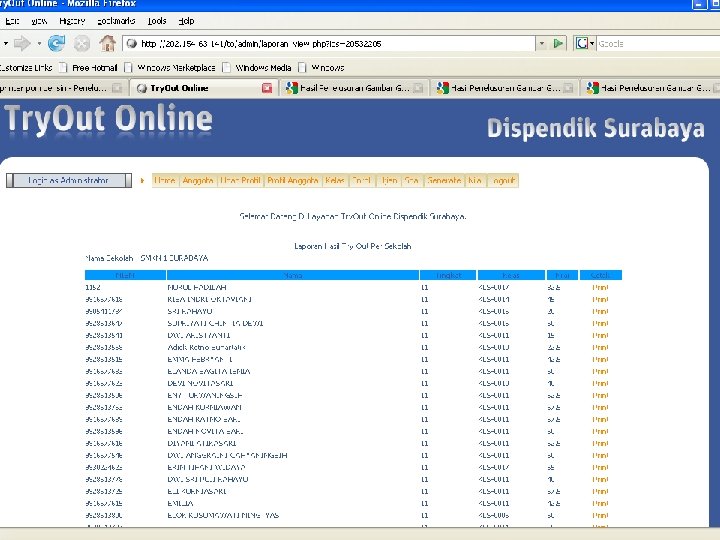This screenshot has width=720, height=540.
Task: Open the Profil Anggota navigation link
Action: point(293,180)
